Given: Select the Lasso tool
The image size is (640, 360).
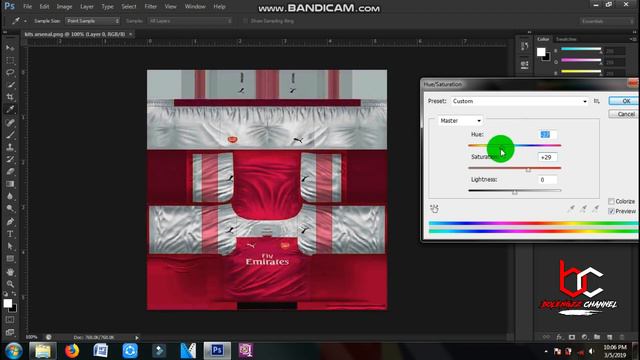Looking at the screenshot, I should point(10,73).
